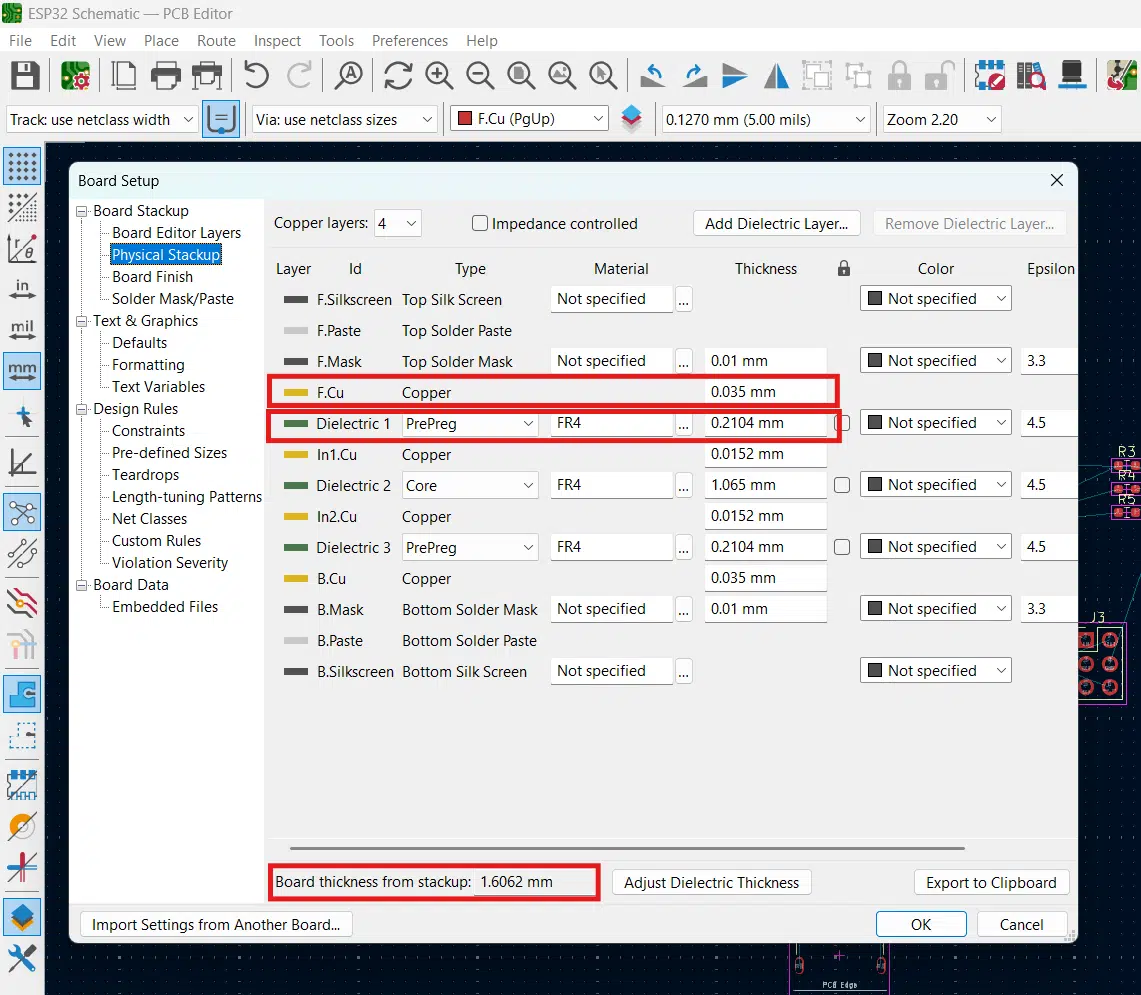Screen dimensions: 1141x995
Task: Open F.Mask color Not specified selector
Action: pos(936,360)
